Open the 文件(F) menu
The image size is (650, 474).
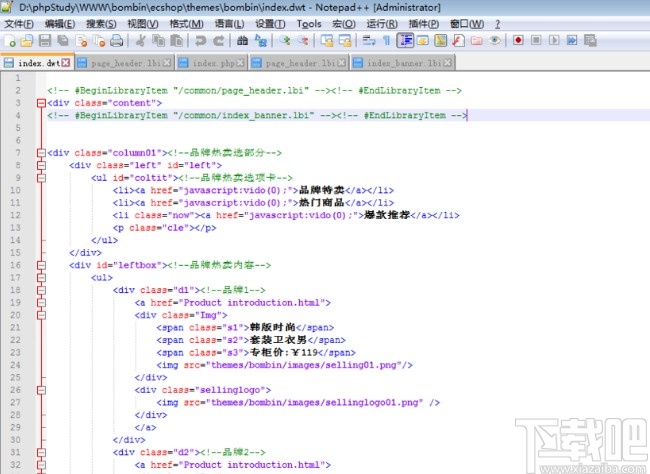click(x=19, y=24)
